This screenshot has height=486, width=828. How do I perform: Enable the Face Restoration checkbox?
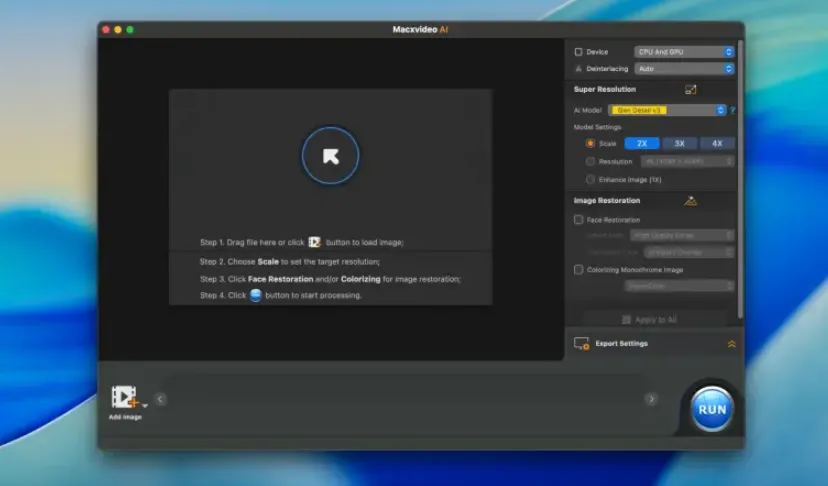click(578, 219)
